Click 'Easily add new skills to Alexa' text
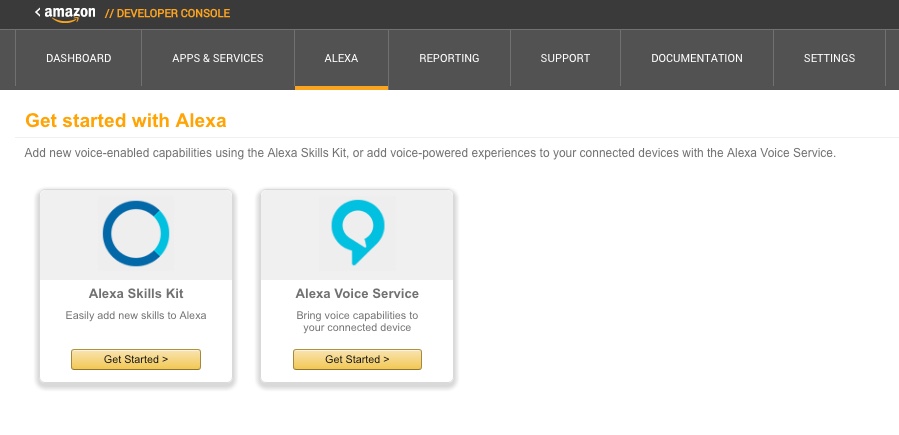899x435 pixels. point(136,315)
